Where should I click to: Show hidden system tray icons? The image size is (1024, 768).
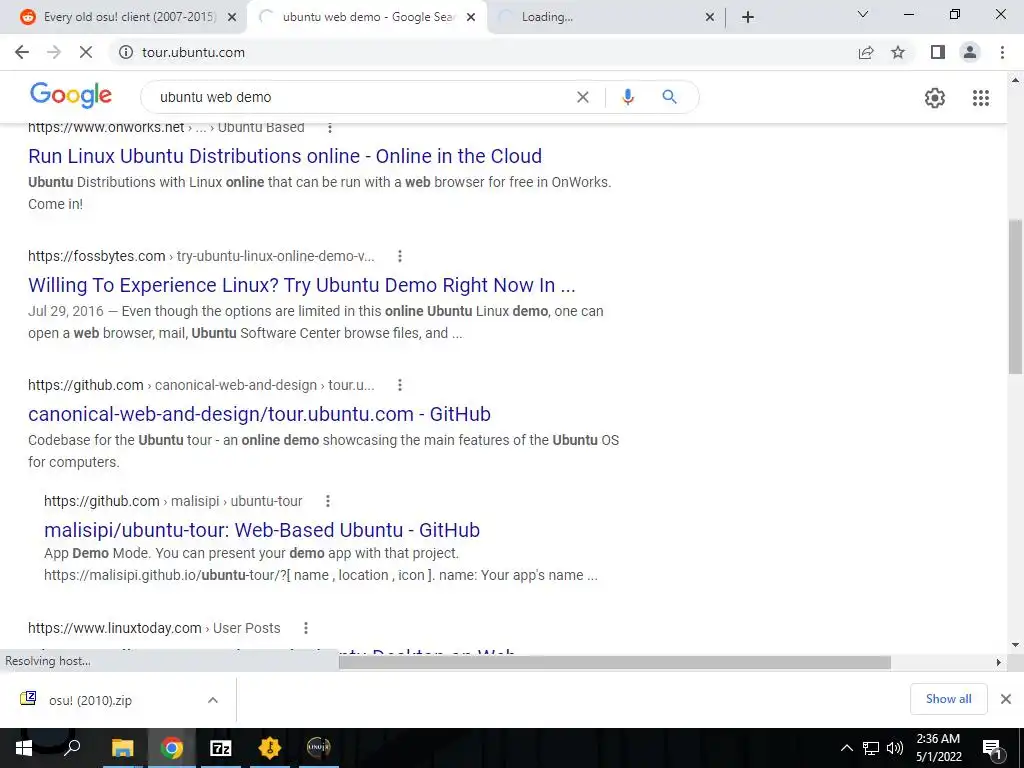[846, 748]
